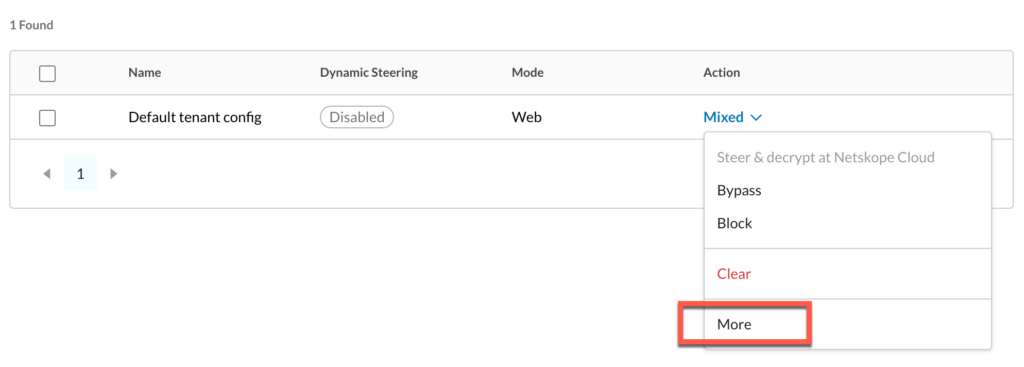Click the Action column header

click(722, 73)
